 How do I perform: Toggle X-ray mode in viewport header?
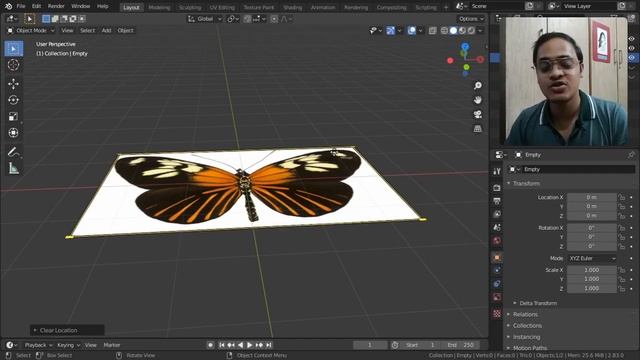point(432,31)
